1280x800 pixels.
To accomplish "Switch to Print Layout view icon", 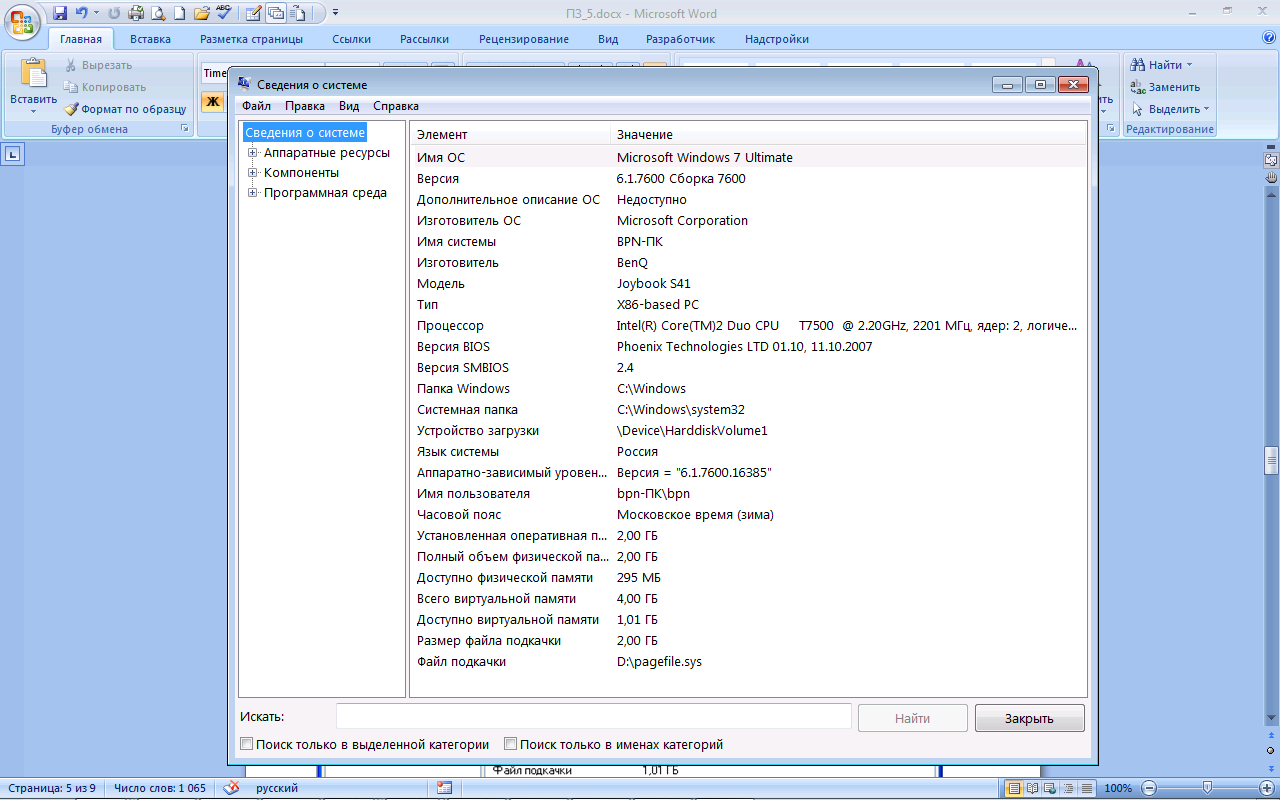I will (x=1014, y=788).
